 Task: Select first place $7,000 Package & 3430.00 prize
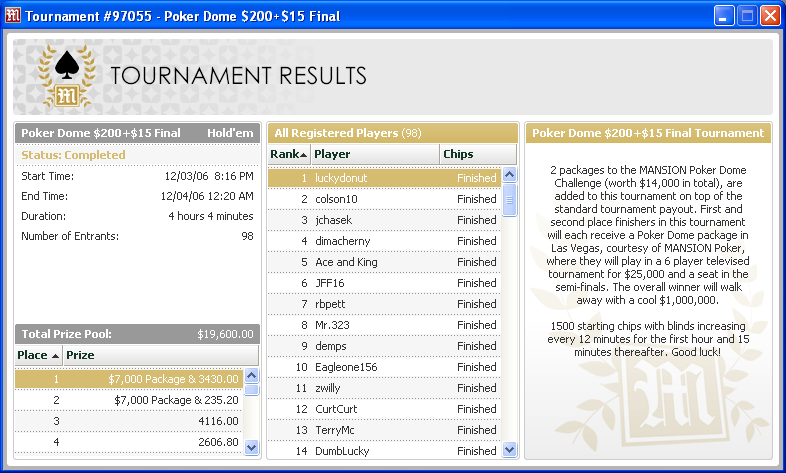point(129,379)
